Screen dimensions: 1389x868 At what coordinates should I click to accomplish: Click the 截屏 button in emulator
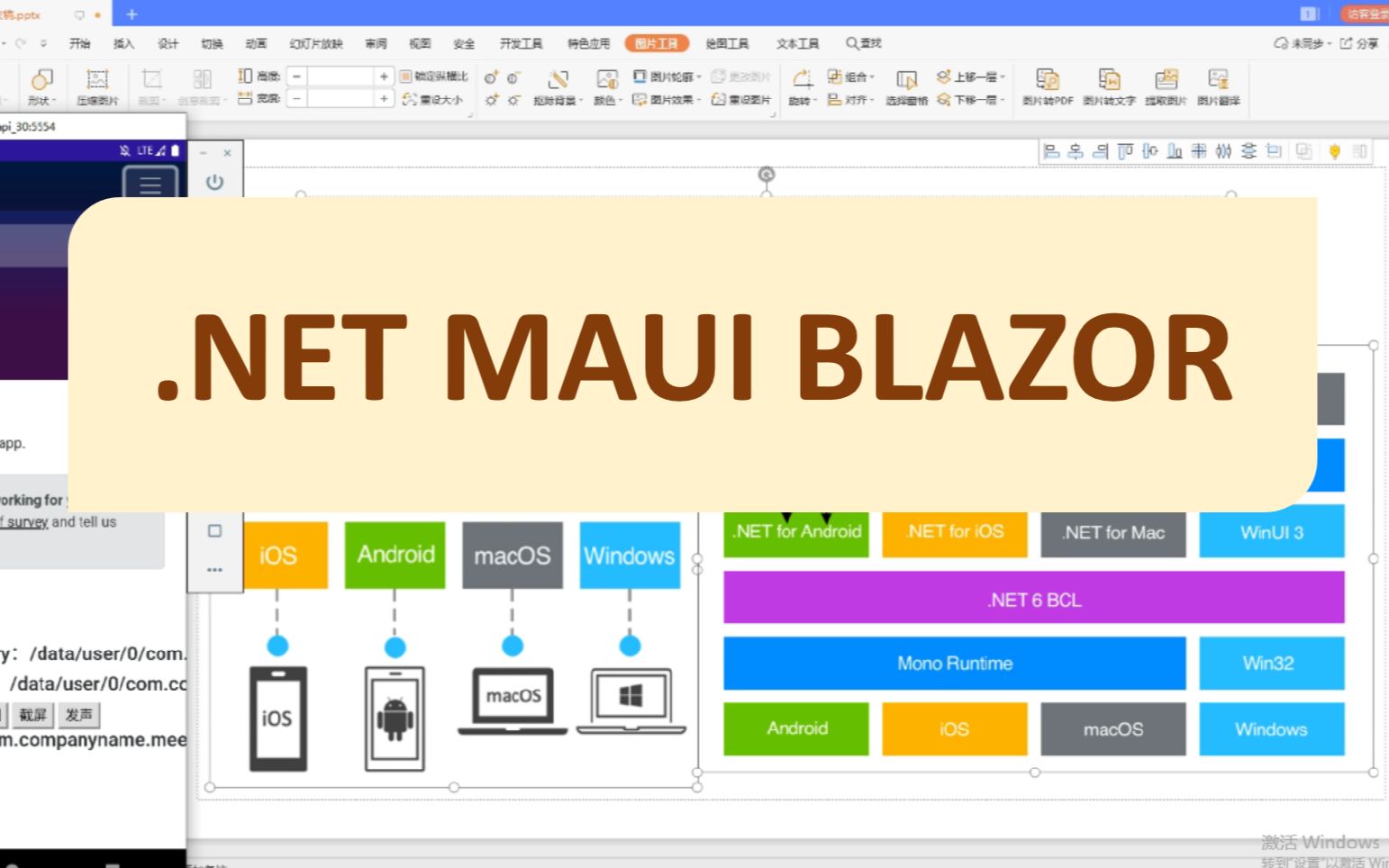(33, 715)
